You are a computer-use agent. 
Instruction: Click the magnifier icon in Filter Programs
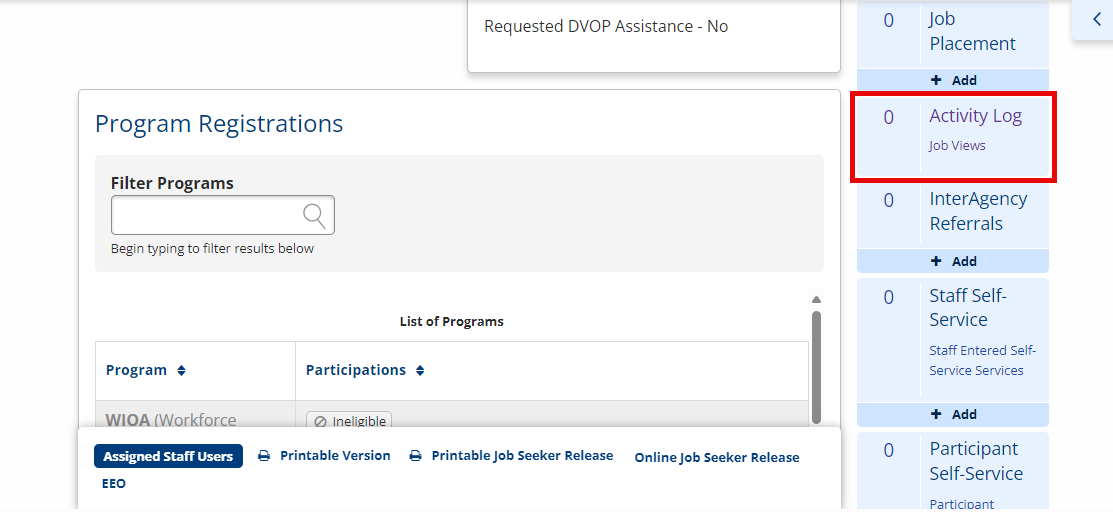click(314, 215)
